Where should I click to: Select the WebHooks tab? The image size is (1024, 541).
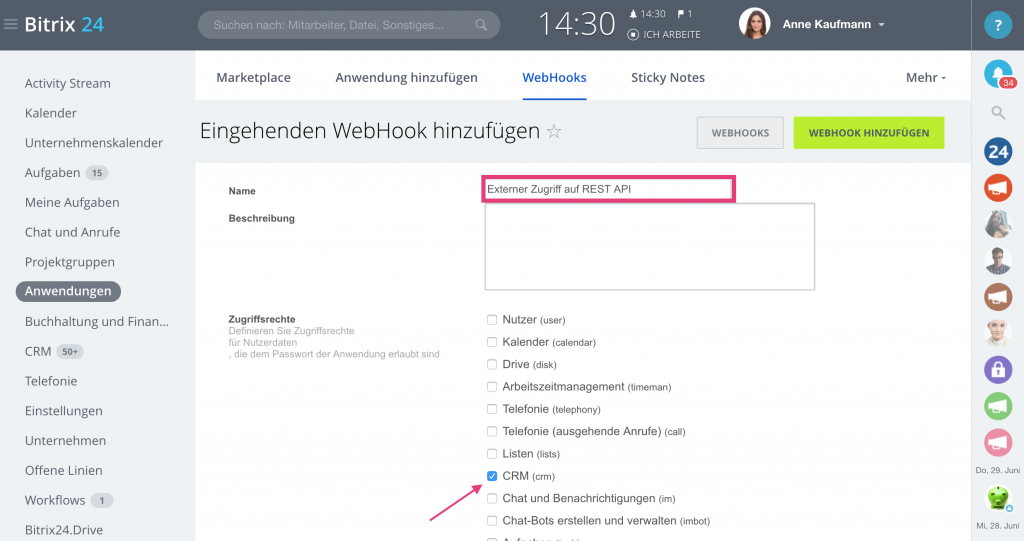click(554, 77)
